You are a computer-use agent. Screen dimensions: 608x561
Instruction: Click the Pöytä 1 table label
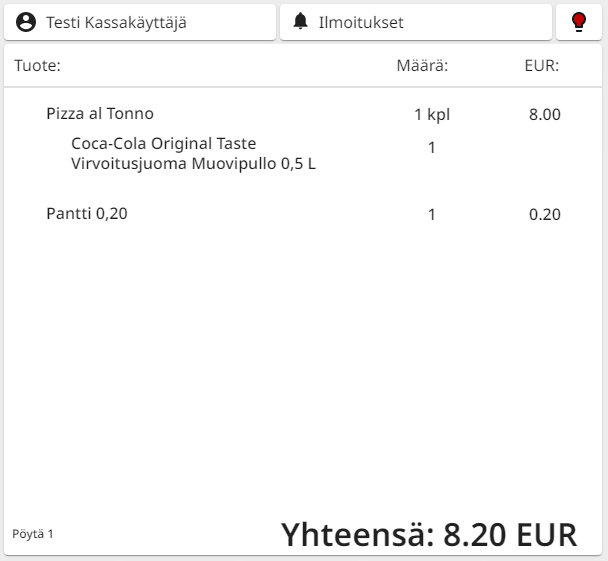(33, 534)
